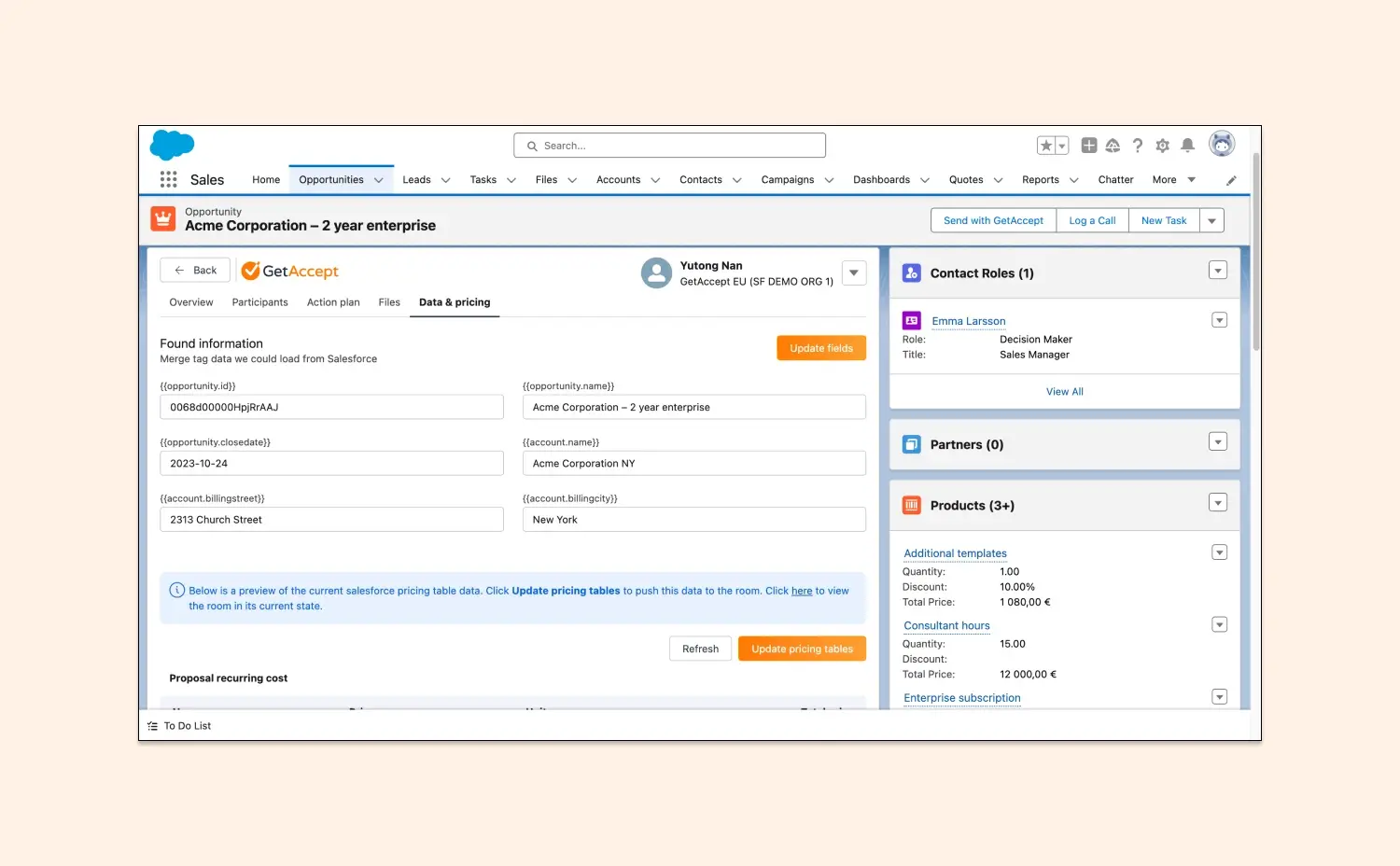Click the Help question mark icon
Screen dimensions: 1400x866
click(x=1138, y=145)
